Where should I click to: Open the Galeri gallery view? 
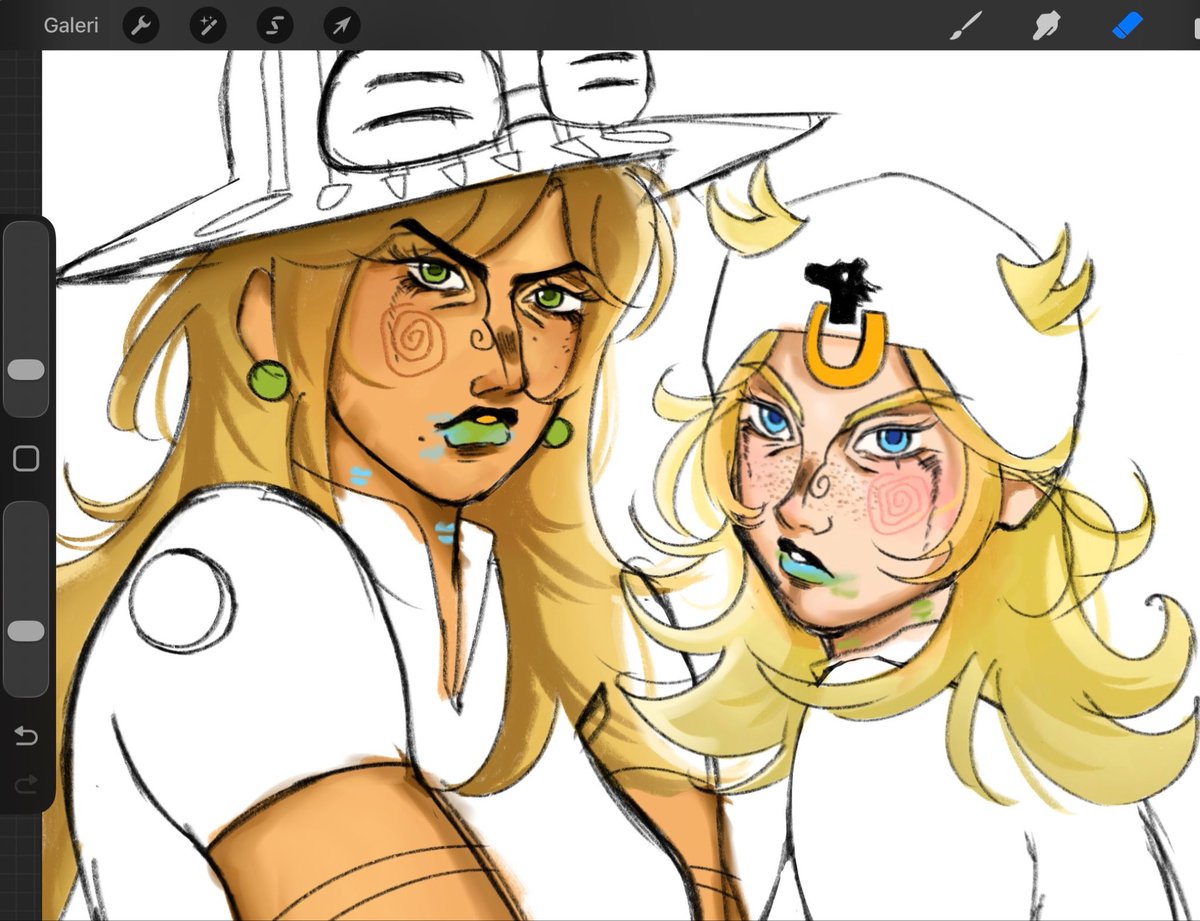click(71, 25)
